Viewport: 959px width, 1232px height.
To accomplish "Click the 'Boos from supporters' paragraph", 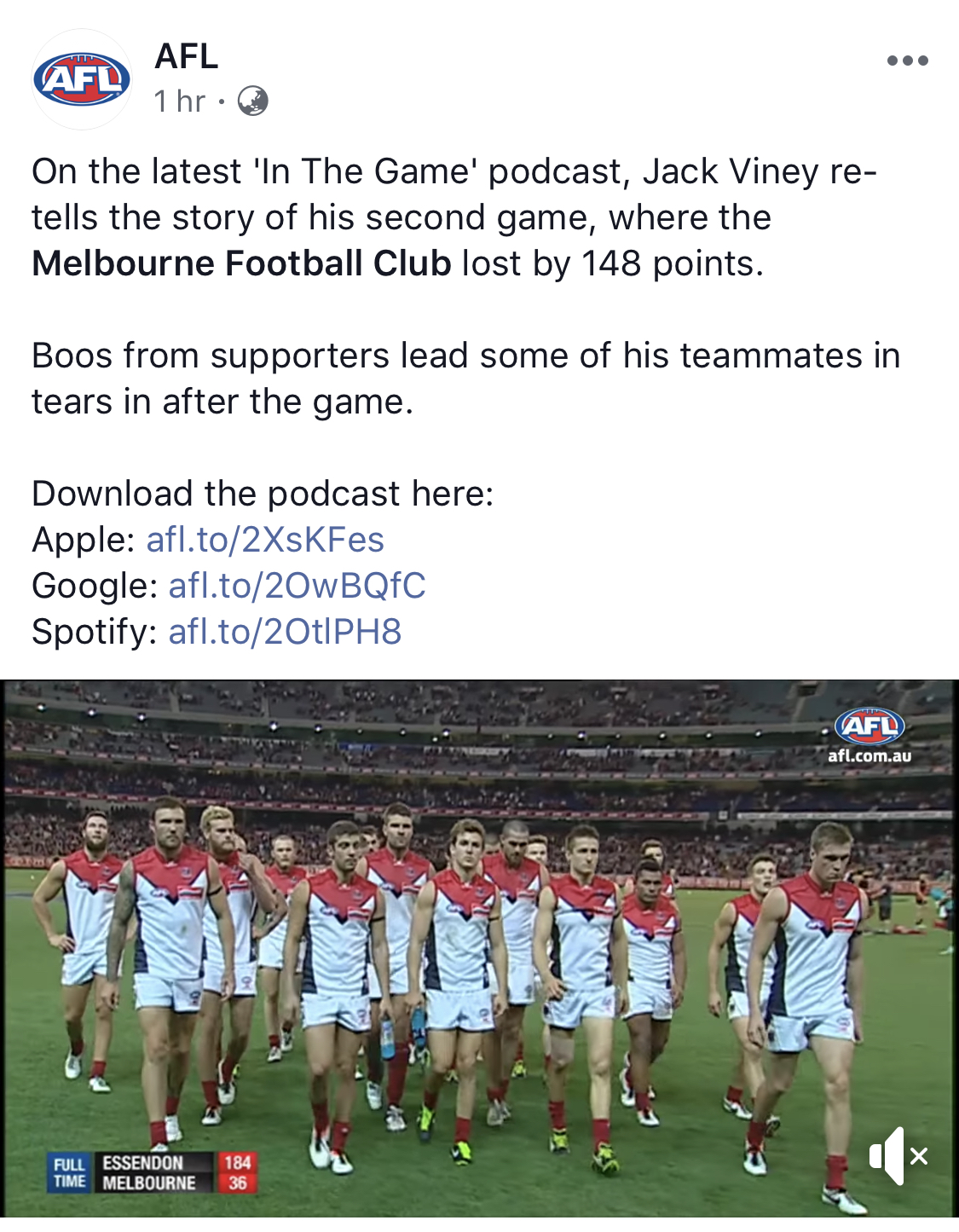I will pyautogui.click(x=465, y=379).
